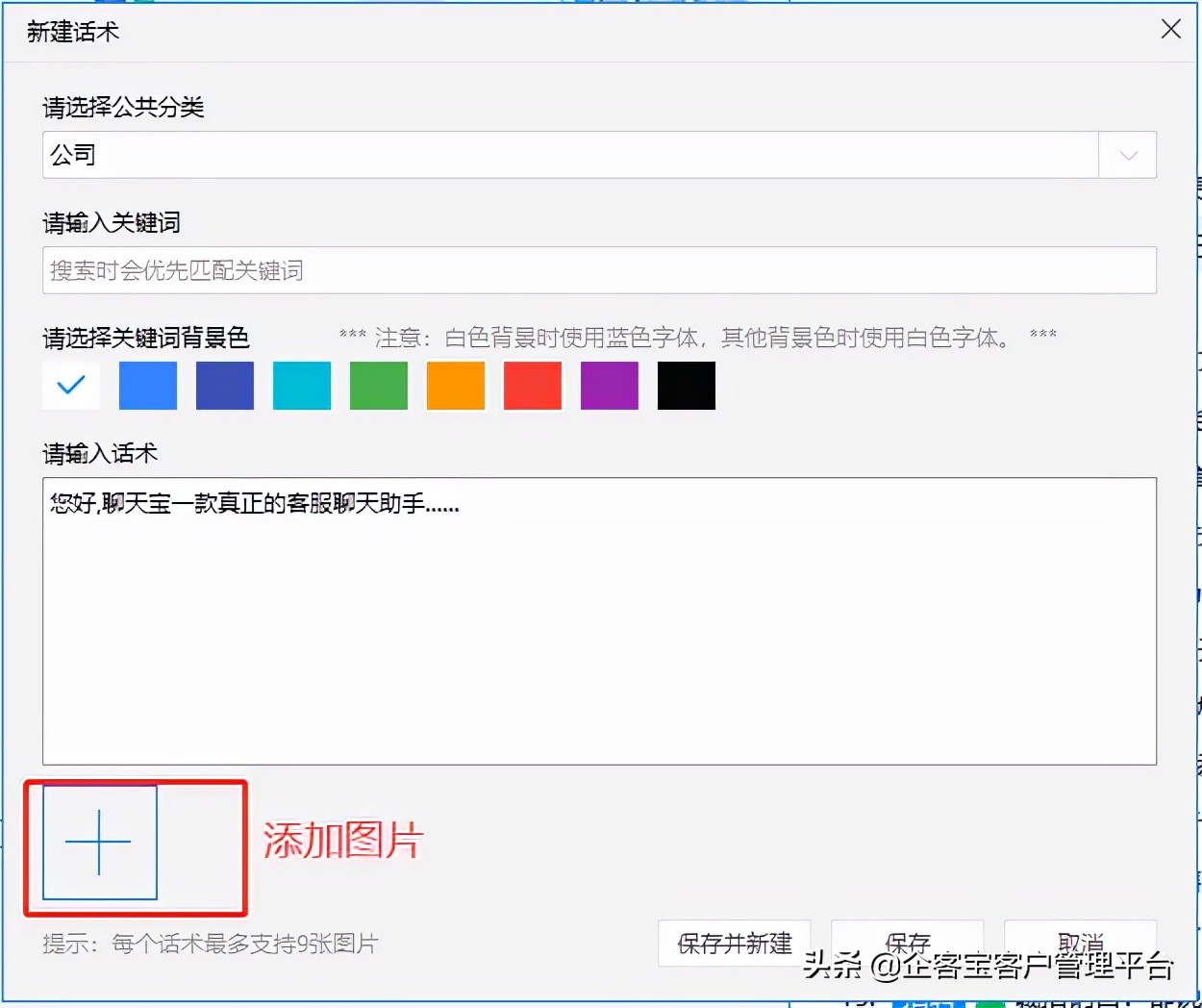The width and height of the screenshot is (1202, 1008).
Task: Select the purple keyword background swatch
Action: 609,385
